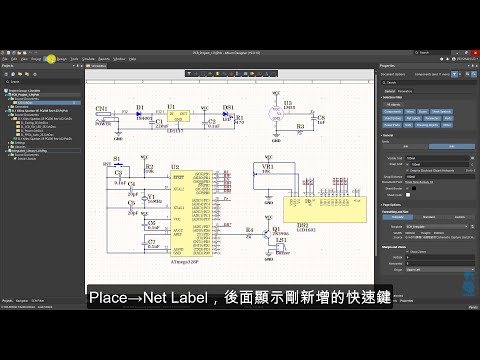Click the open folder icon in Projects panel toolbar
The width and height of the screenshot is (480, 360).
[x=20, y=74]
